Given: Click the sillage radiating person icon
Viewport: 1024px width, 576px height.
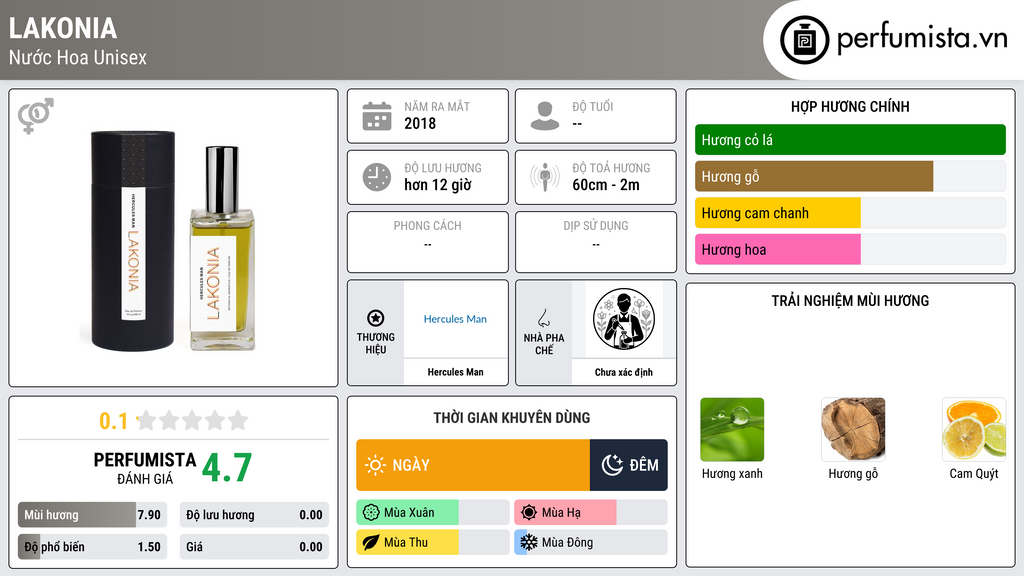Looking at the screenshot, I should point(545,177).
